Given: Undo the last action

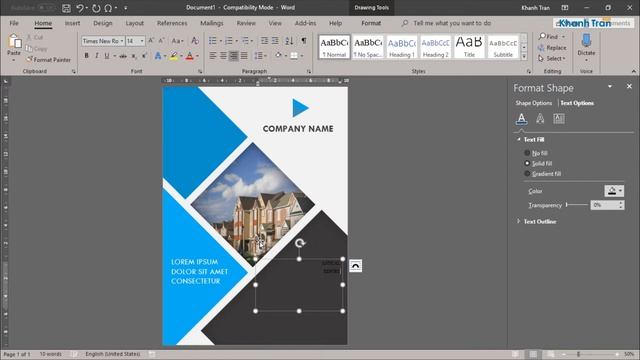Looking at the screenshot, I should (x=80, y=8).
